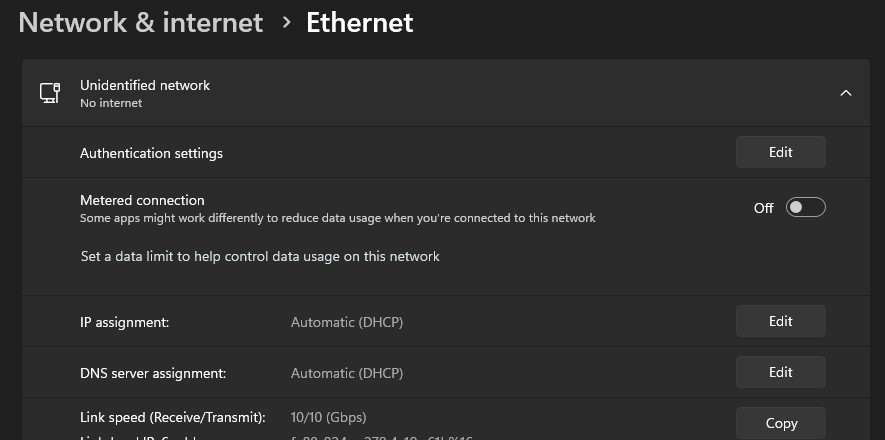
Task: Select the IP assignment Automatic (DHCP) value
Action: coord(347,323)
